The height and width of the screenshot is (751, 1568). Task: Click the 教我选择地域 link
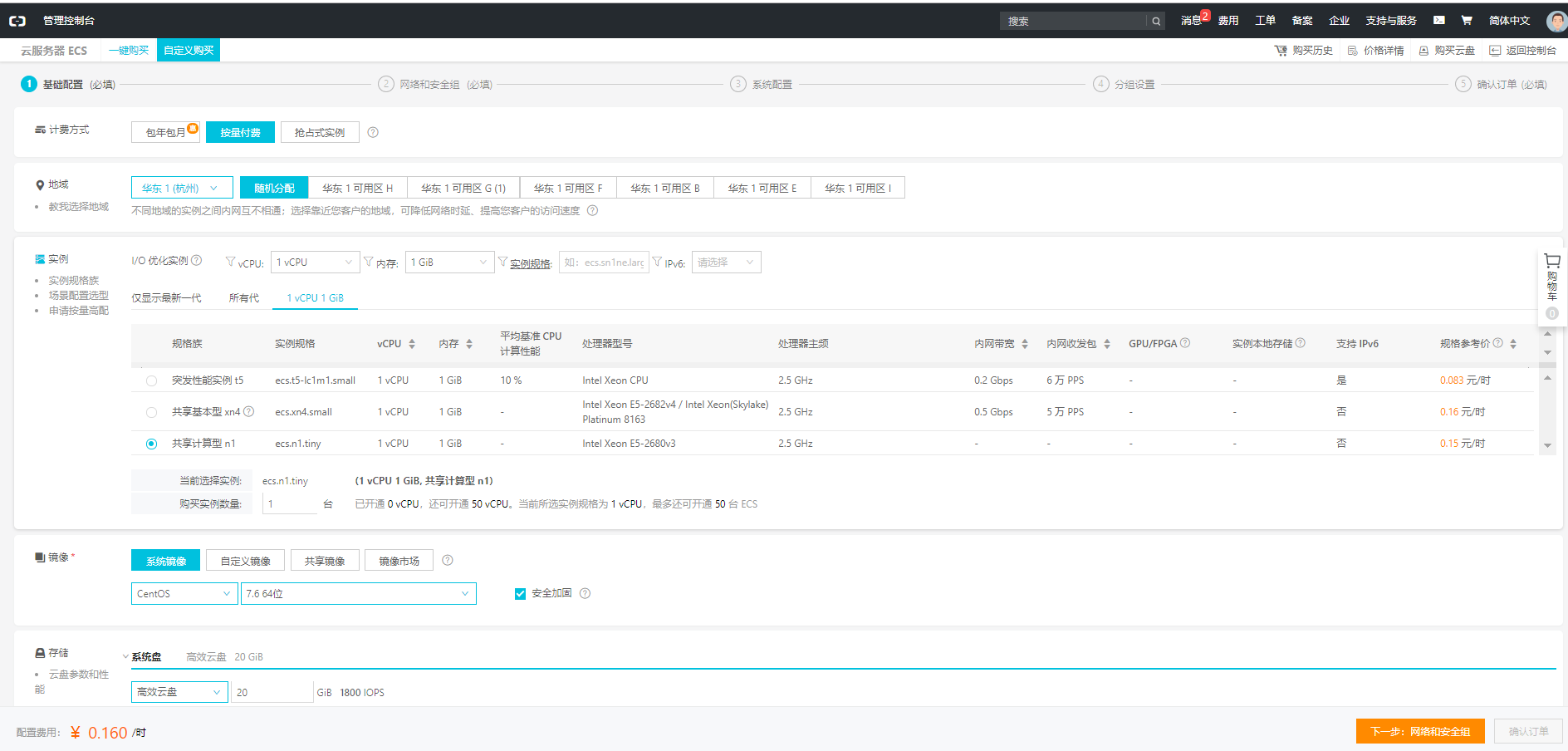[x=78, y=207]
